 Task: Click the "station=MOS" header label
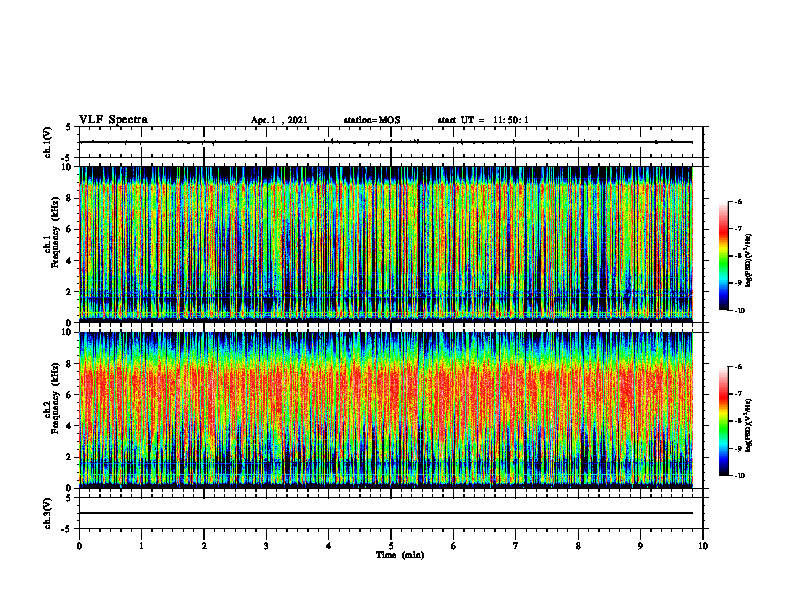point(372,120)
